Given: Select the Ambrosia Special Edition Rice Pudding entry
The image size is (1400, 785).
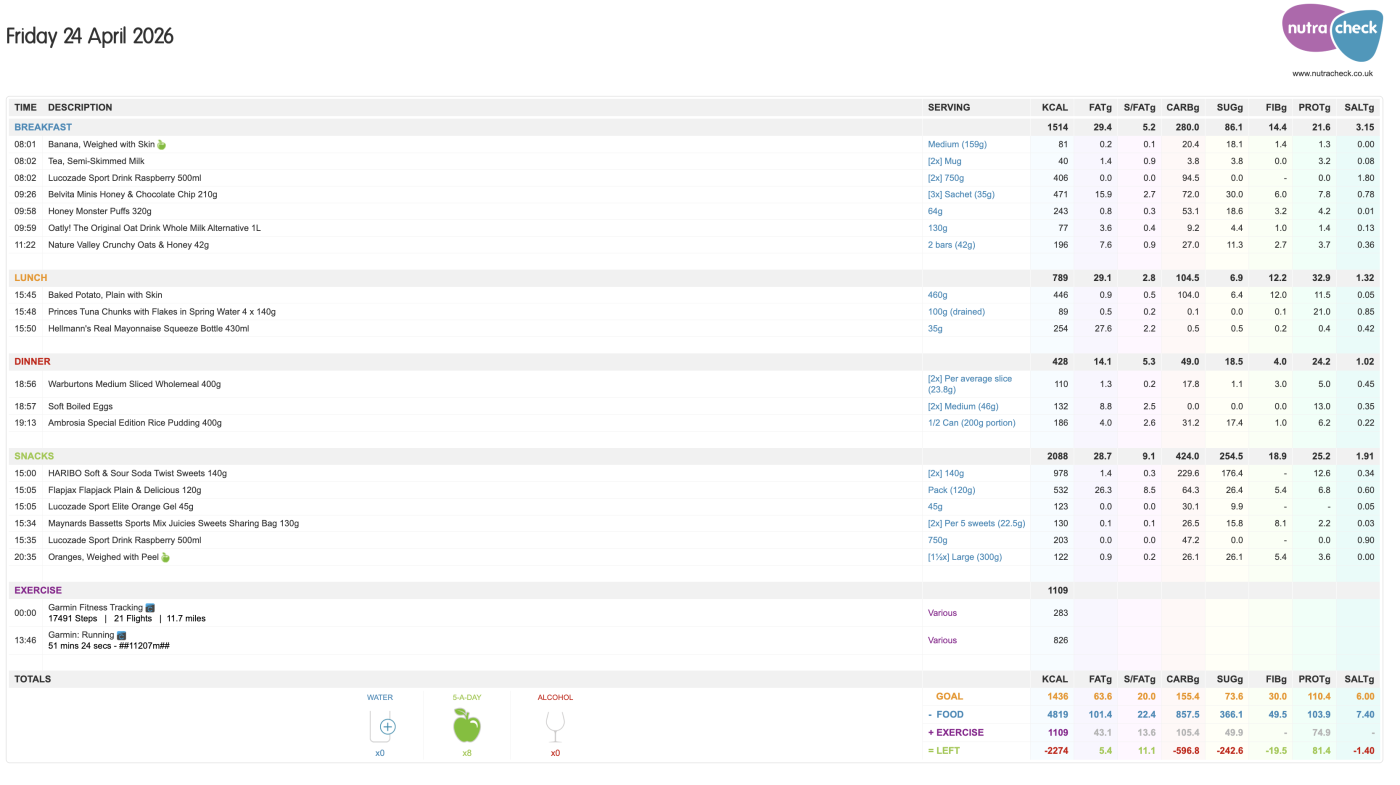Looking at the screenshot, I should pyautogui.click(x=135, y=423).
